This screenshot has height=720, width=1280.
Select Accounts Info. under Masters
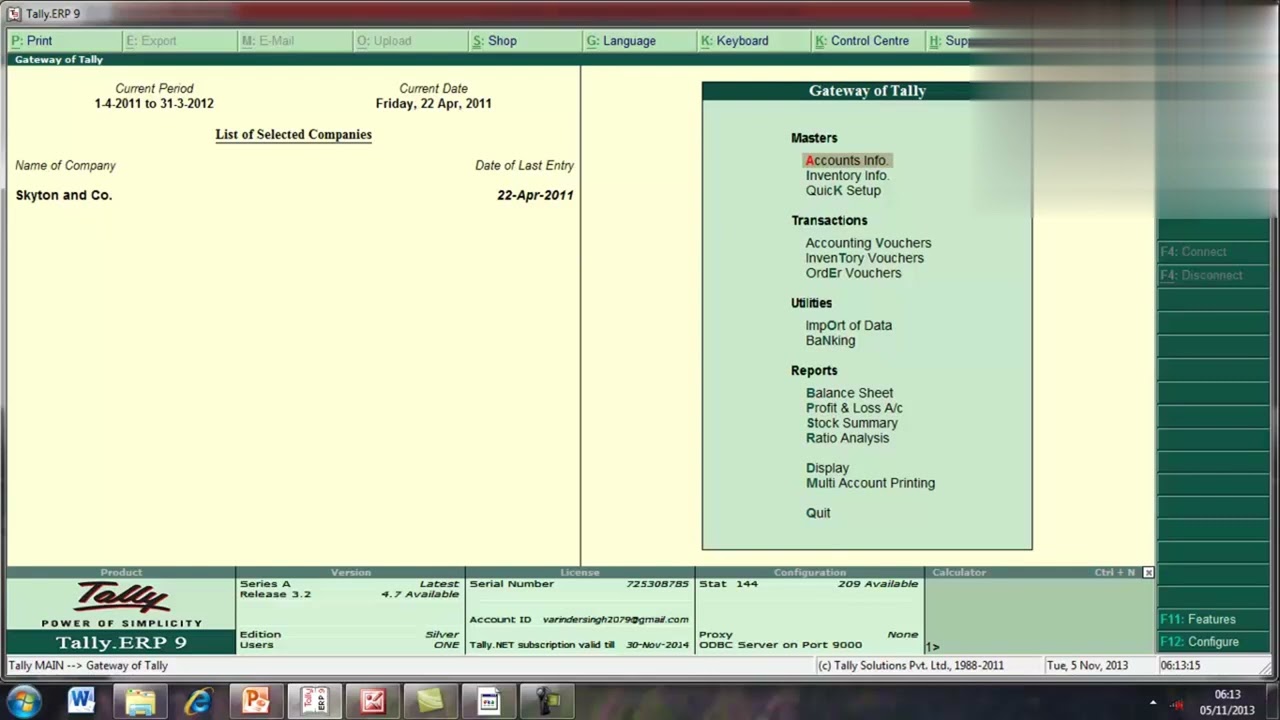847,160
